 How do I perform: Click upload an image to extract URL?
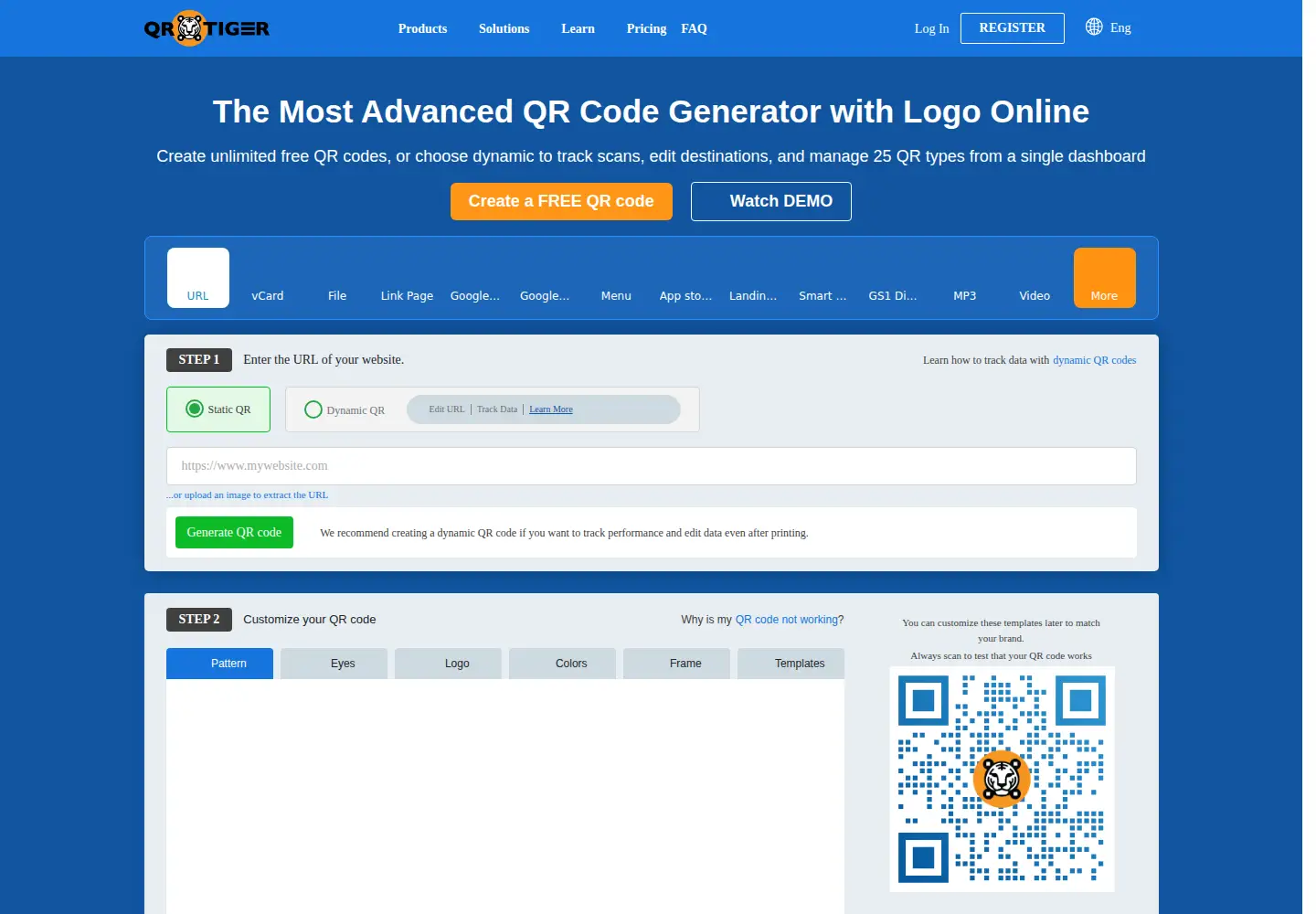pos(247,494)
